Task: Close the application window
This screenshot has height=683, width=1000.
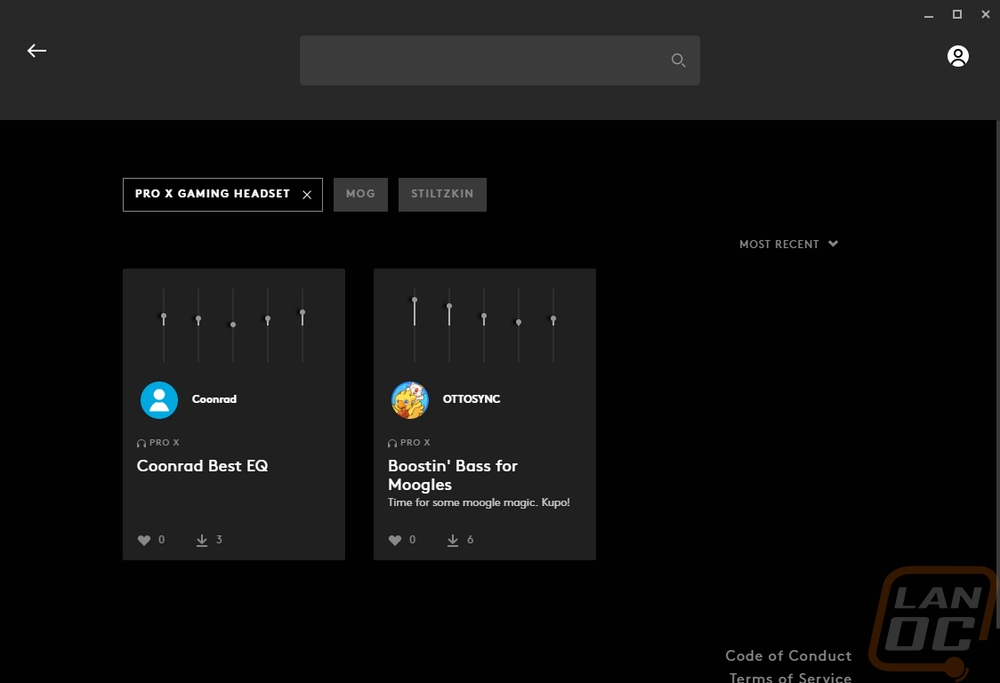Action: (x=985, y=14)
